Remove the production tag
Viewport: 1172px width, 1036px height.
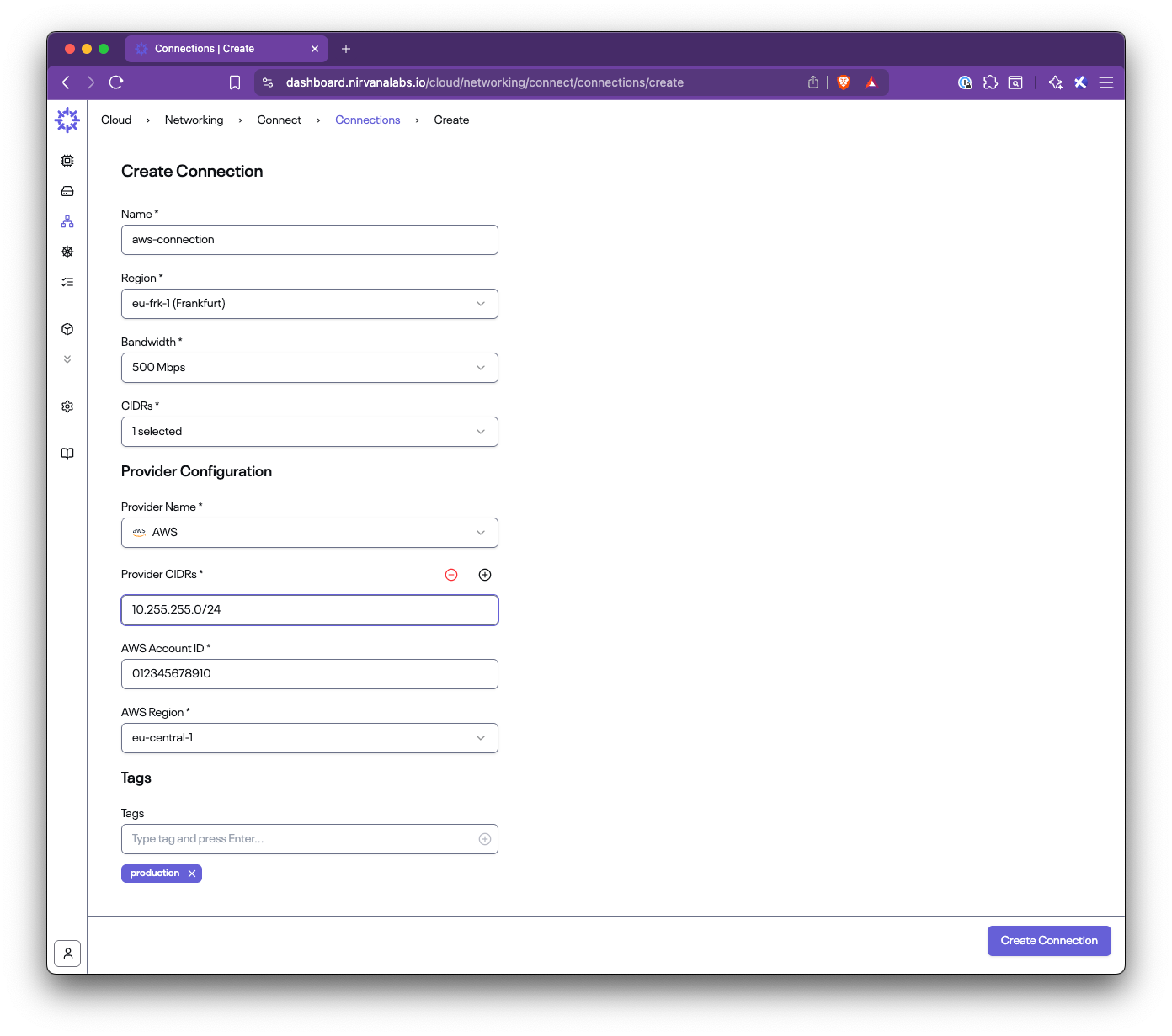192,873
